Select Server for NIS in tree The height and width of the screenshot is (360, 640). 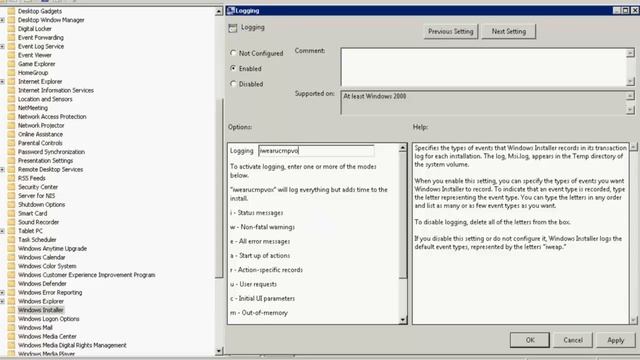click(36, 196)
